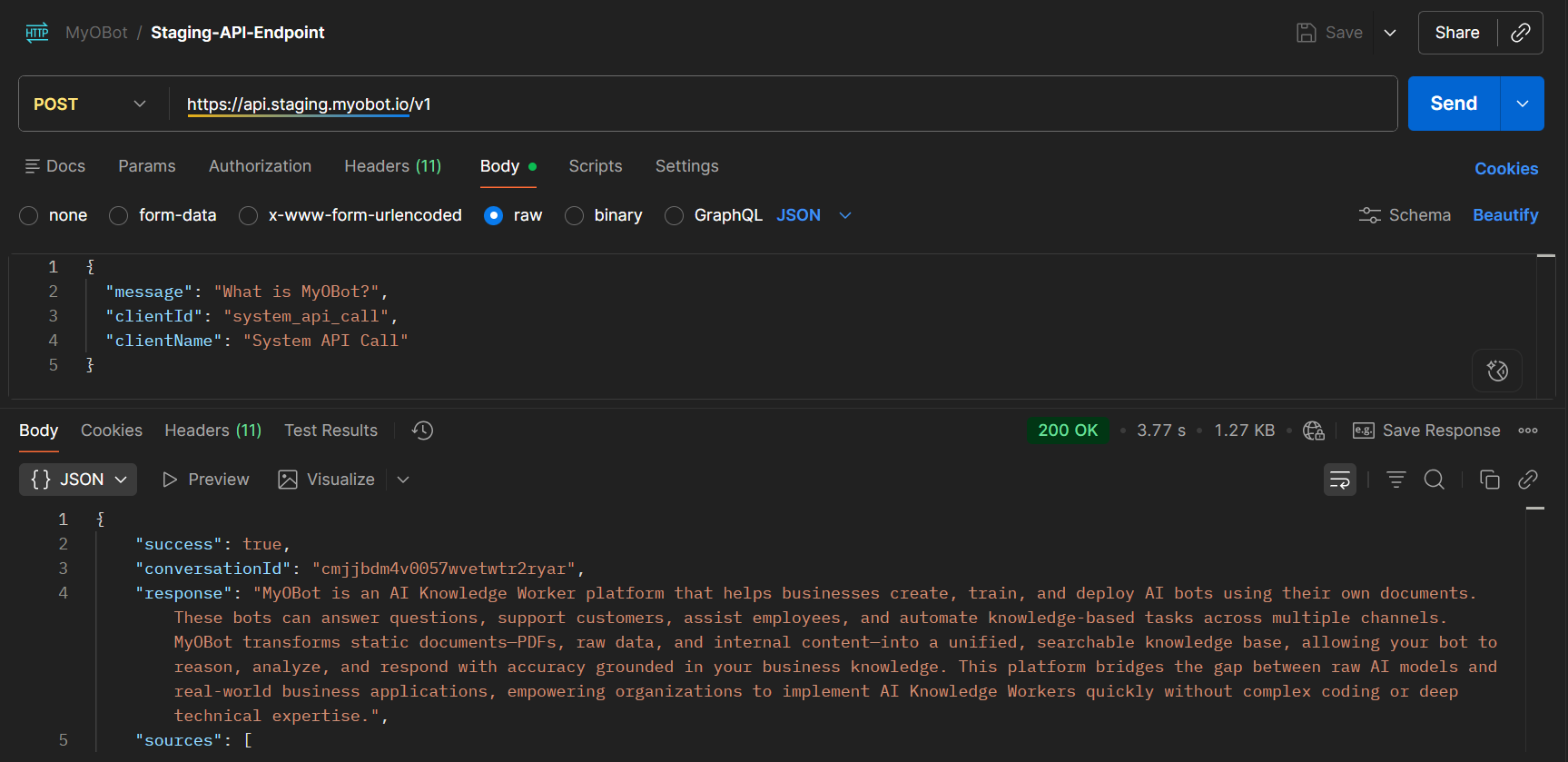Copy the response body to clipboard
1568x762 pixels.
tap(1489, 480)
